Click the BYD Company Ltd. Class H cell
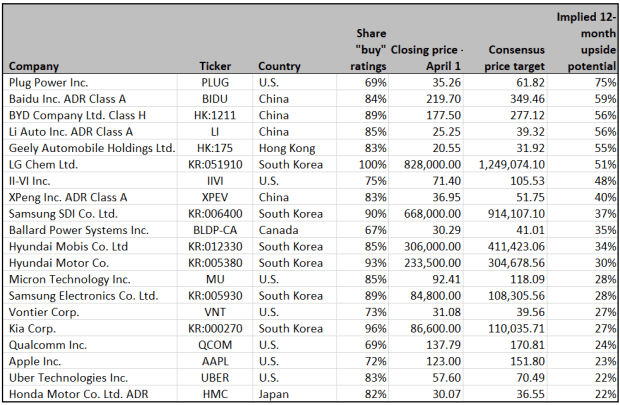The image size is (620, 405). (x=76, y=116)
